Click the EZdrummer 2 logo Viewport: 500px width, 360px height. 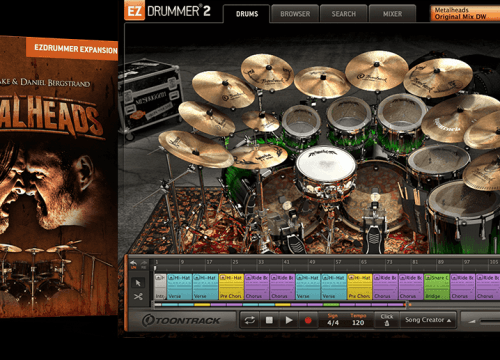pyautogui.click(x=168, y=11)
